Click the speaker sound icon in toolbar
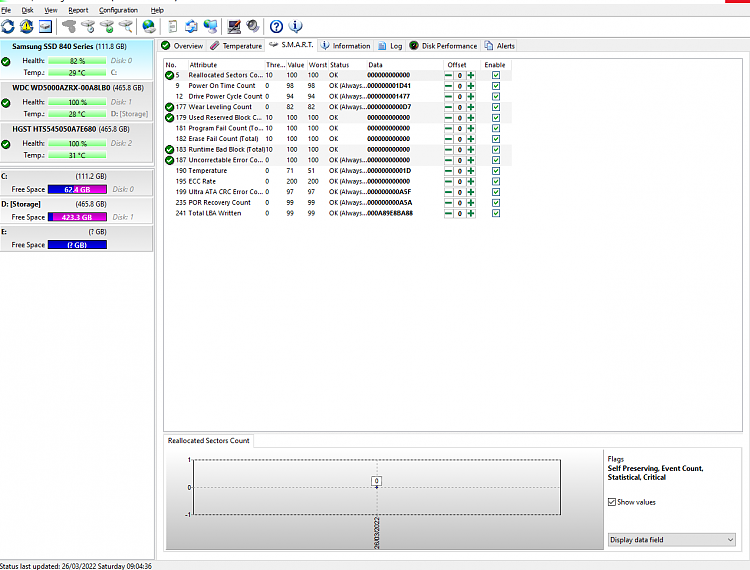The width and height of the screenshot is (750, 570). click(253, 26)
